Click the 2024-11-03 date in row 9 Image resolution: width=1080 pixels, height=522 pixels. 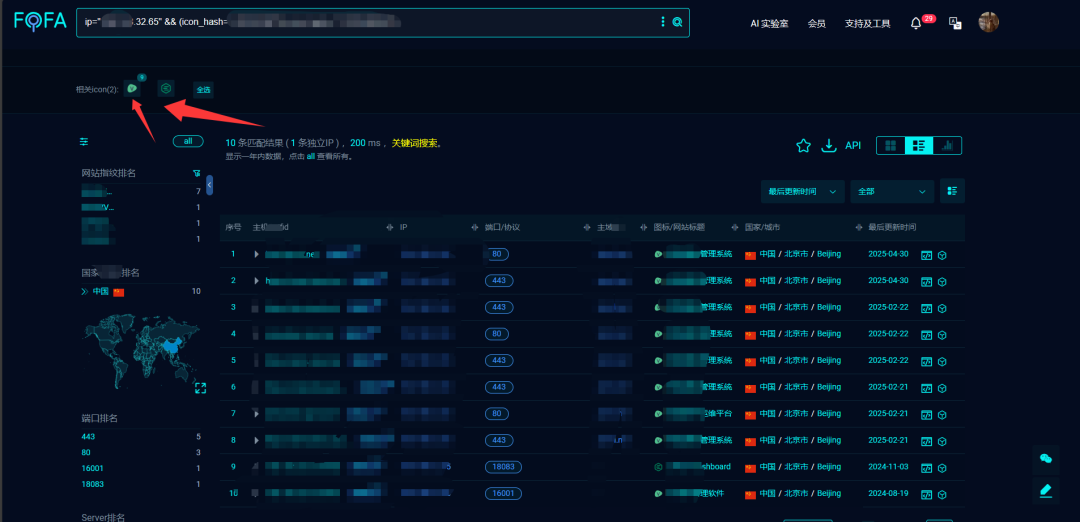(x=889, y=467)
